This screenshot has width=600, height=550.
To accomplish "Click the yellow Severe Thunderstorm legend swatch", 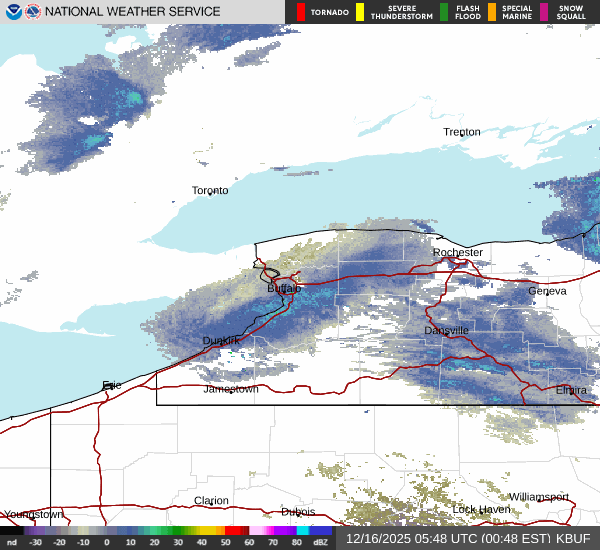I will [360, 12].
